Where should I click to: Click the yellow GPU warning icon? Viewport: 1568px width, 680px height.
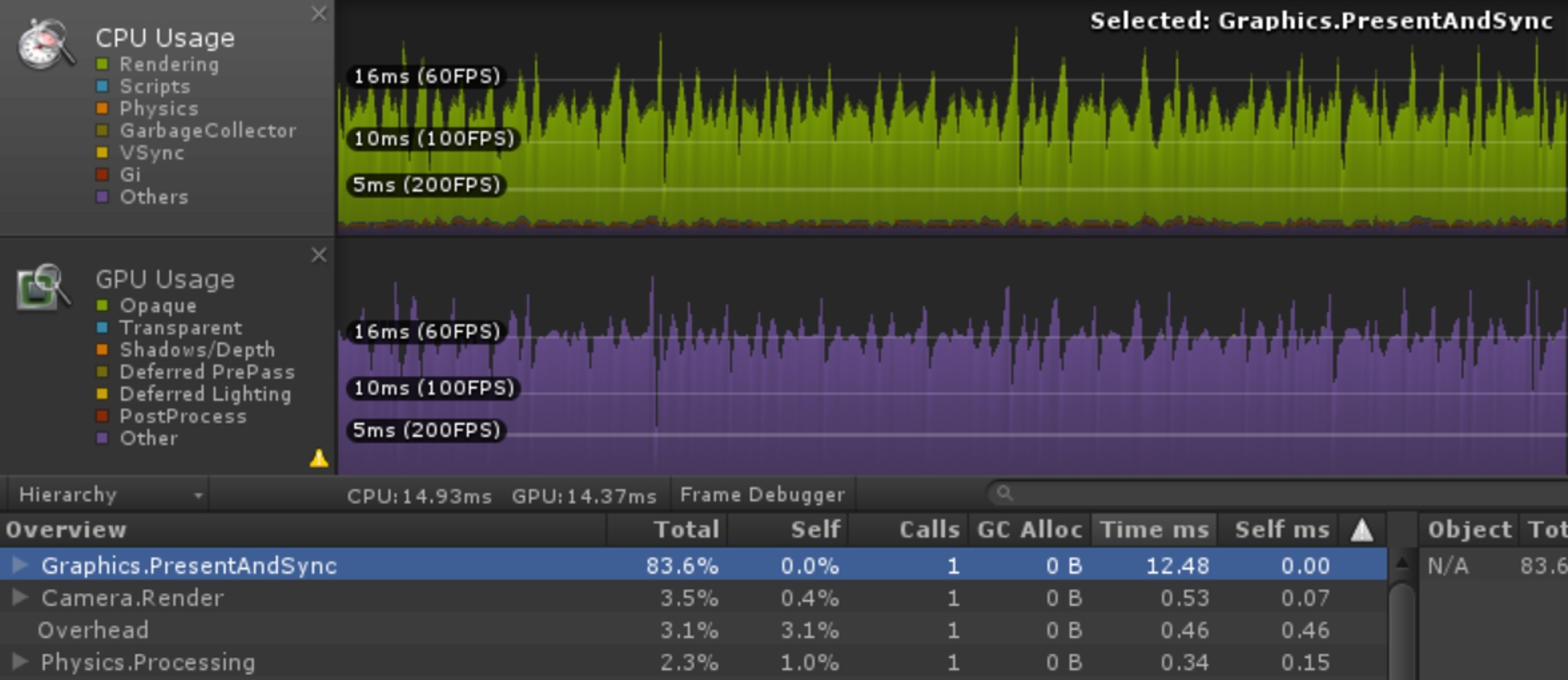click(318, 458)
